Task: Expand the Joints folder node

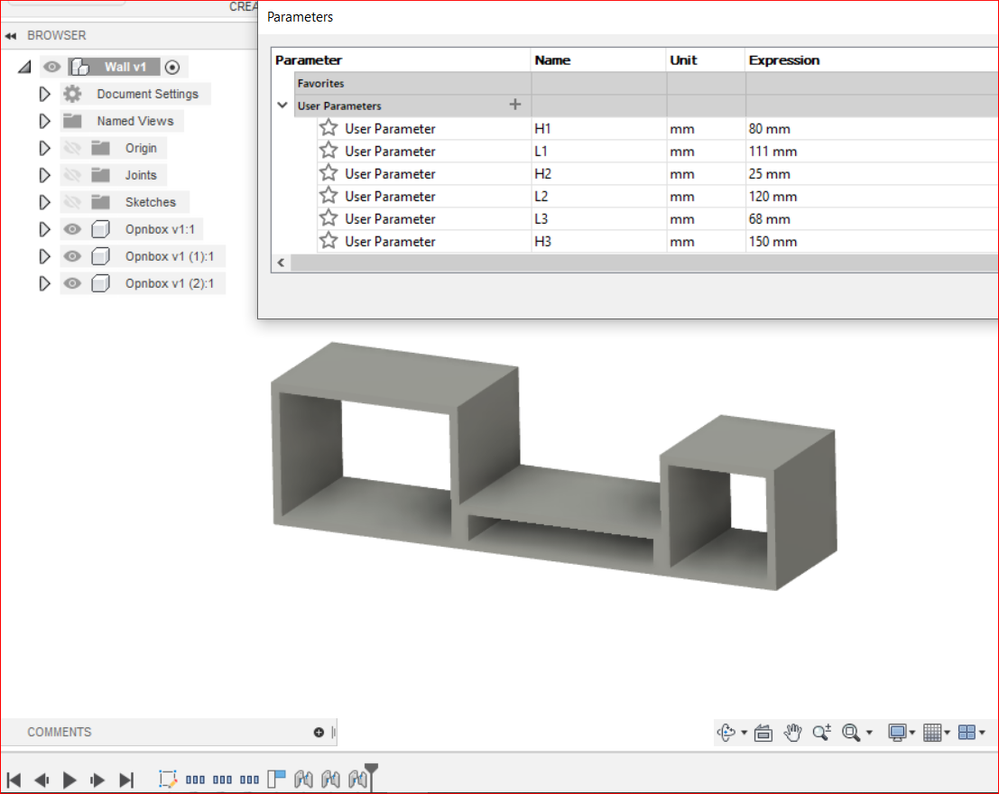Action: 44,175
